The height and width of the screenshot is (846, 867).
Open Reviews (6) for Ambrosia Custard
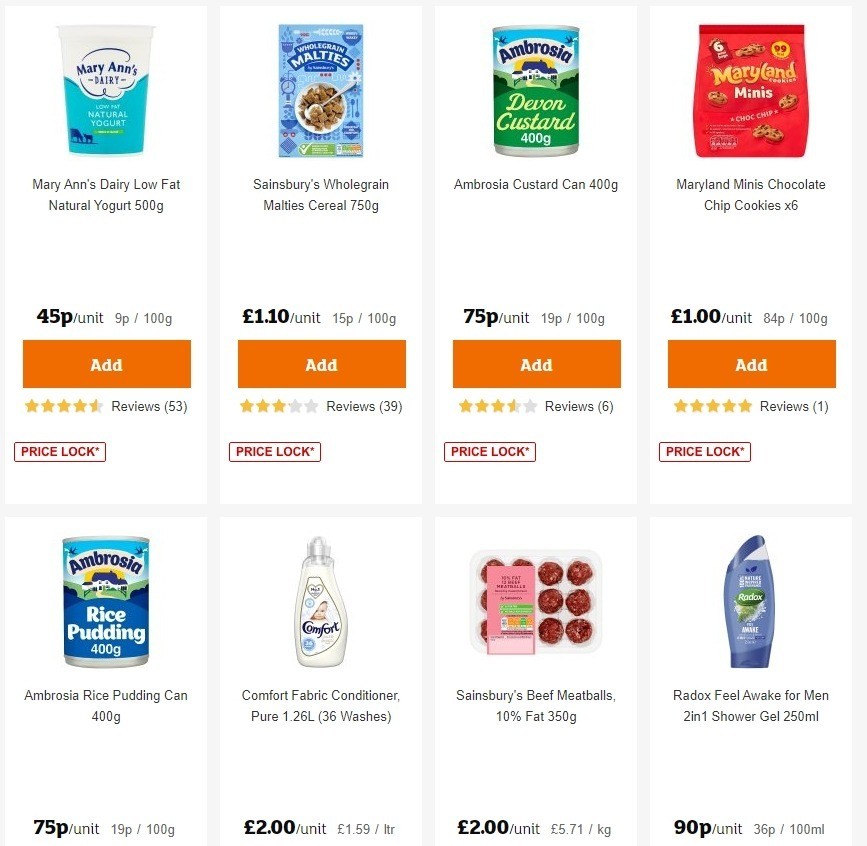click(579, 406)
